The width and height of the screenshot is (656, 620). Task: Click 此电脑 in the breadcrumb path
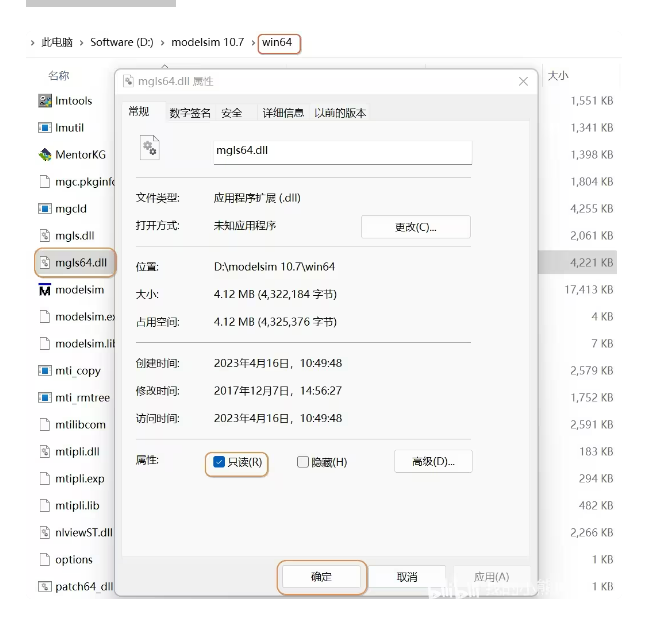(x=57, y=43)
